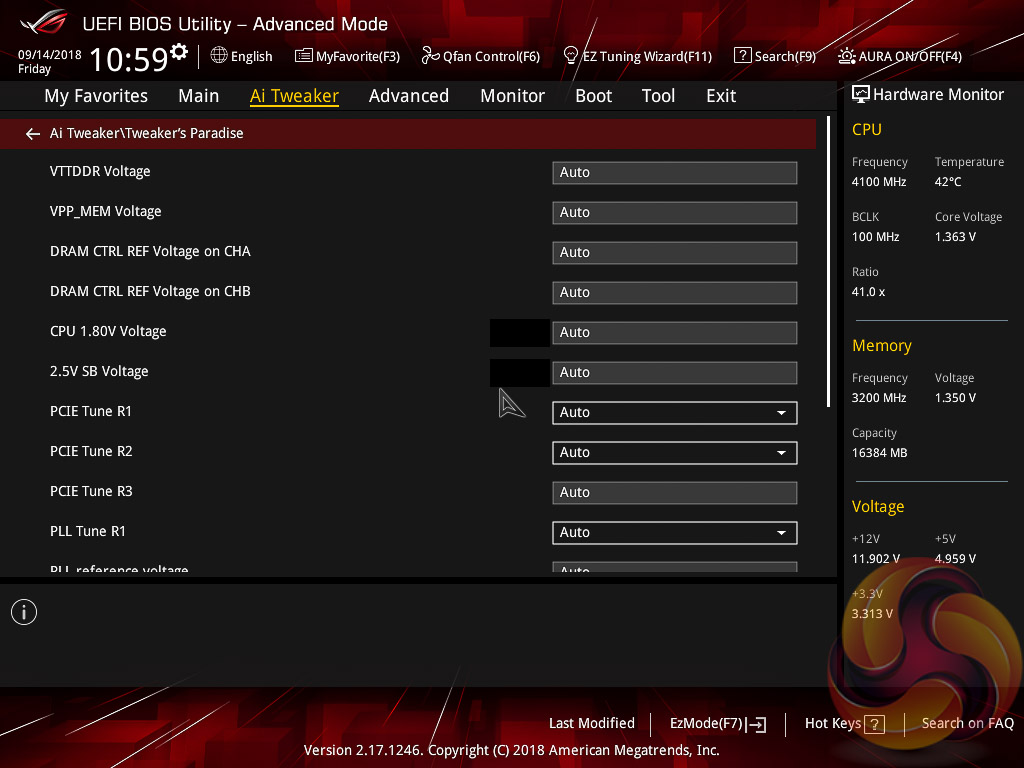Click the info circle icon
Screen dimensions: 1024x768
[x=24, y=612]
